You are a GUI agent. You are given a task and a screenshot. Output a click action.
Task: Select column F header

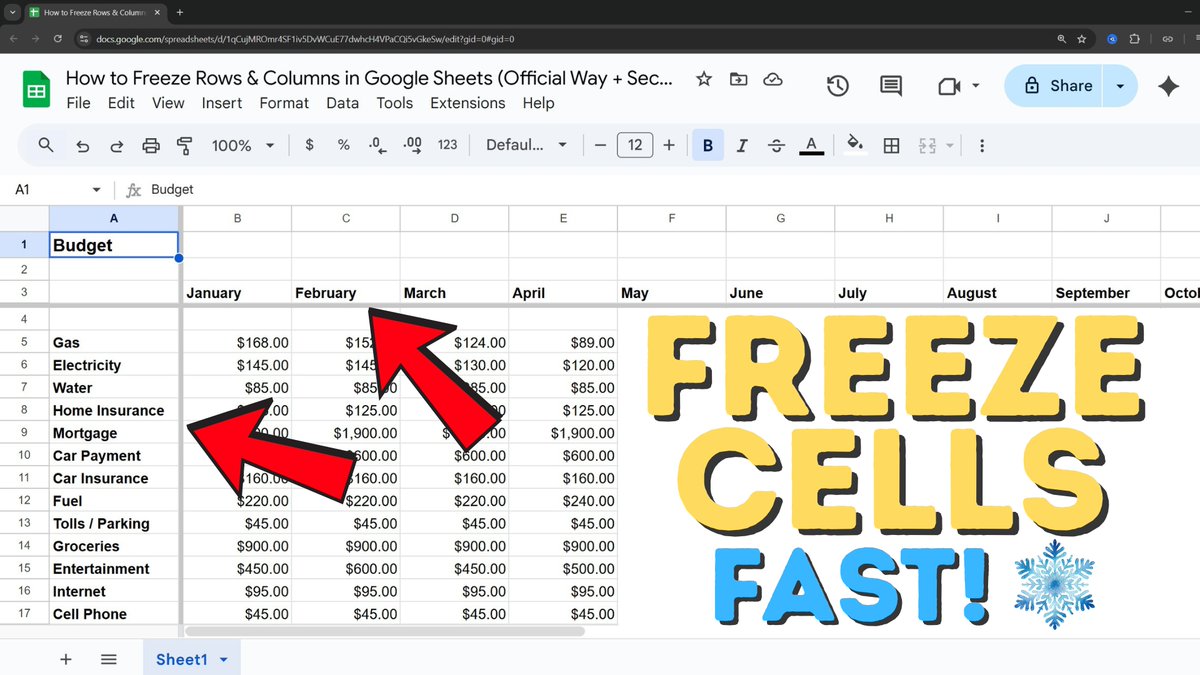pyautogui.click(x=671, y=218)
